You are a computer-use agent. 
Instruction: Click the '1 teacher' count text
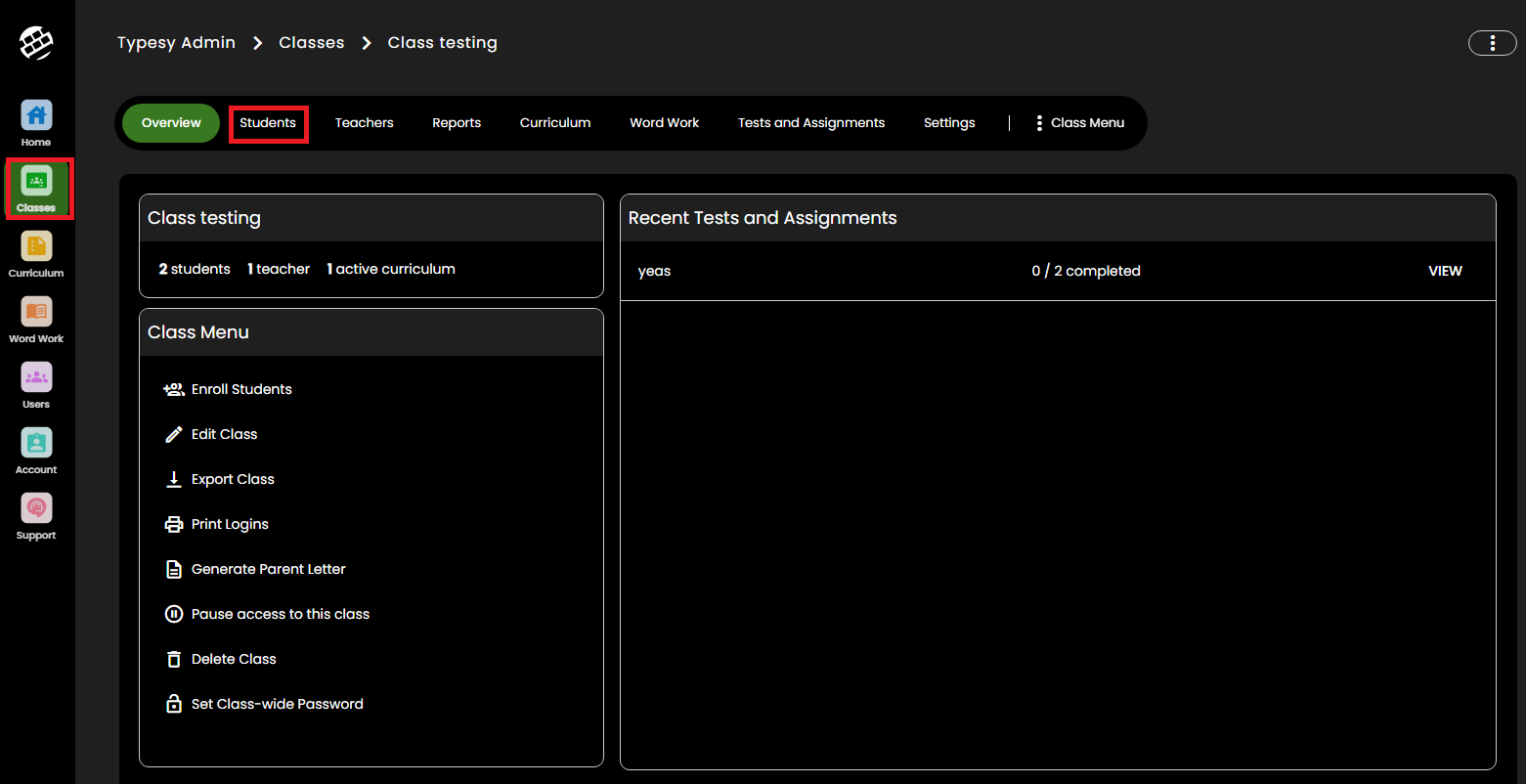point(279,269)
